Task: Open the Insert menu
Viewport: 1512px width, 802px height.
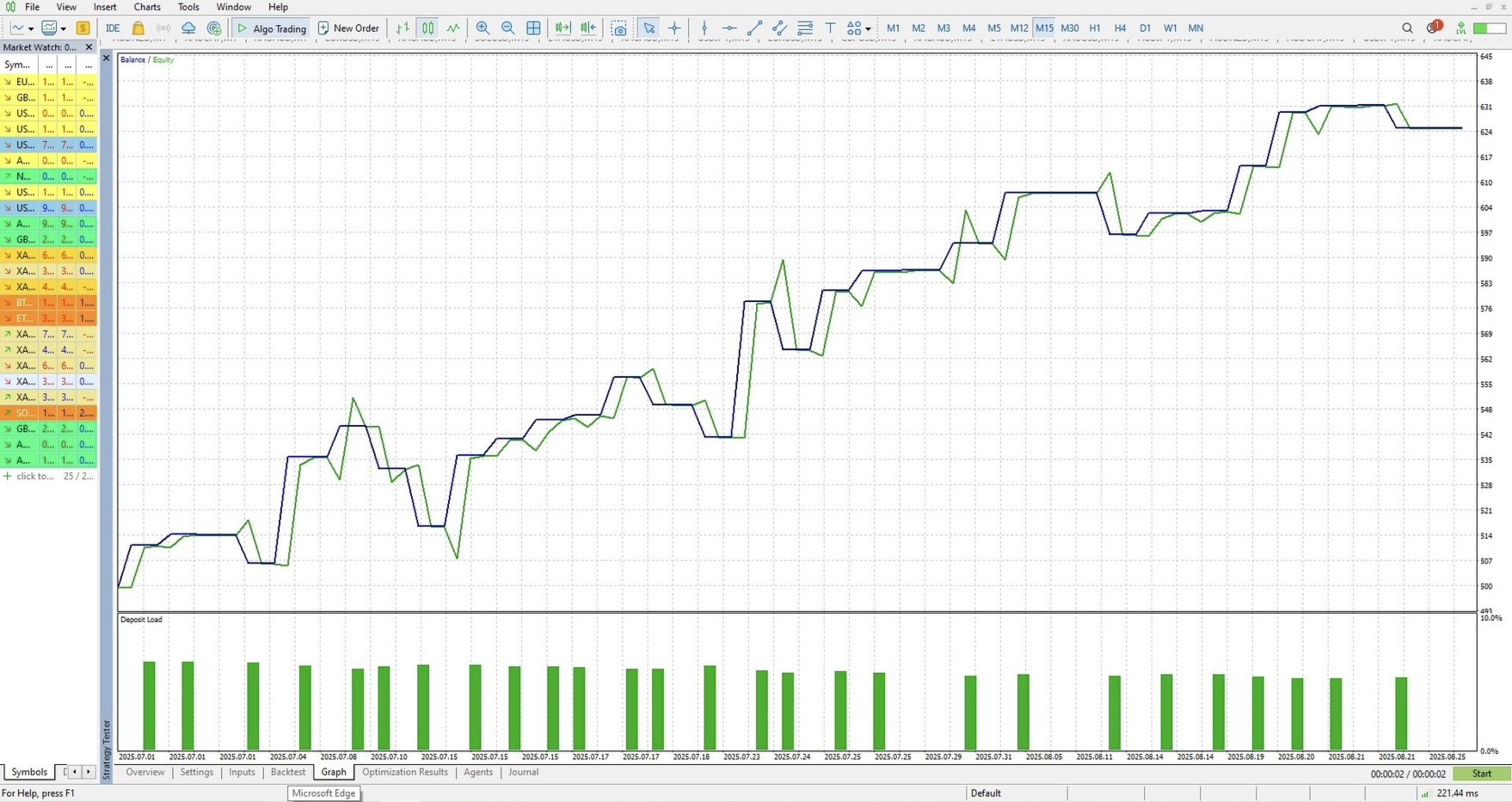Action: point(105,7)
